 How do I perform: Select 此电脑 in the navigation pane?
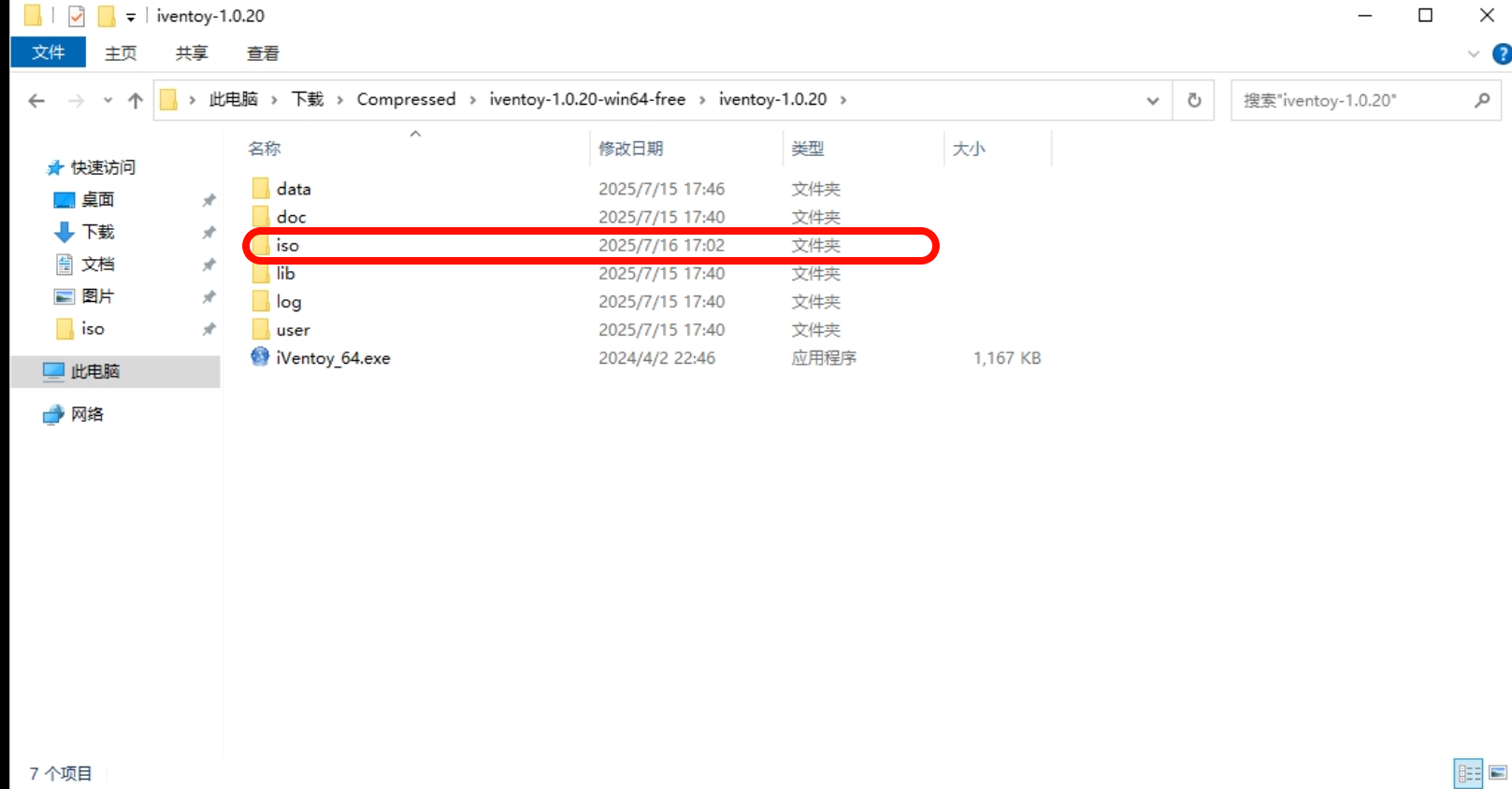(116, 371)
